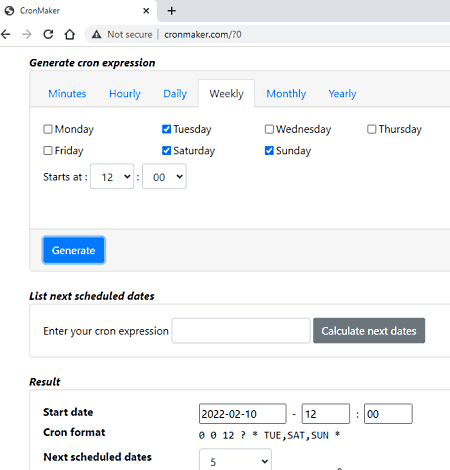Click the browser back arrow icon

(6, 34)
